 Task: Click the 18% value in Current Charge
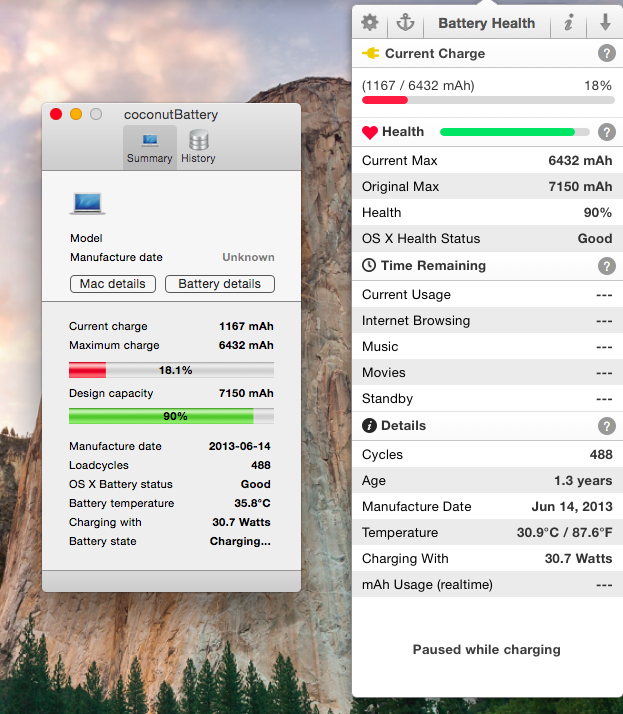598,86
